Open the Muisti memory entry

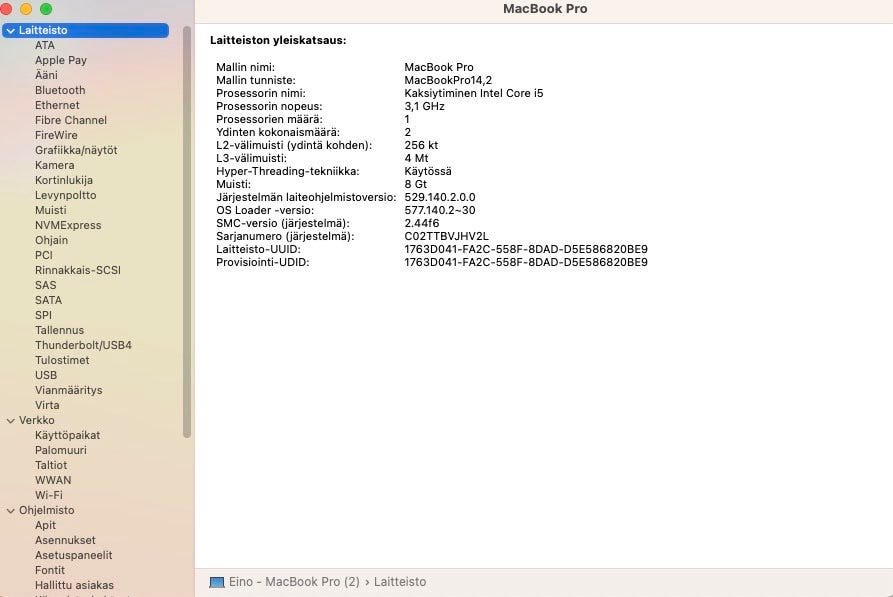pyautogui.click(x=50, y=210)
